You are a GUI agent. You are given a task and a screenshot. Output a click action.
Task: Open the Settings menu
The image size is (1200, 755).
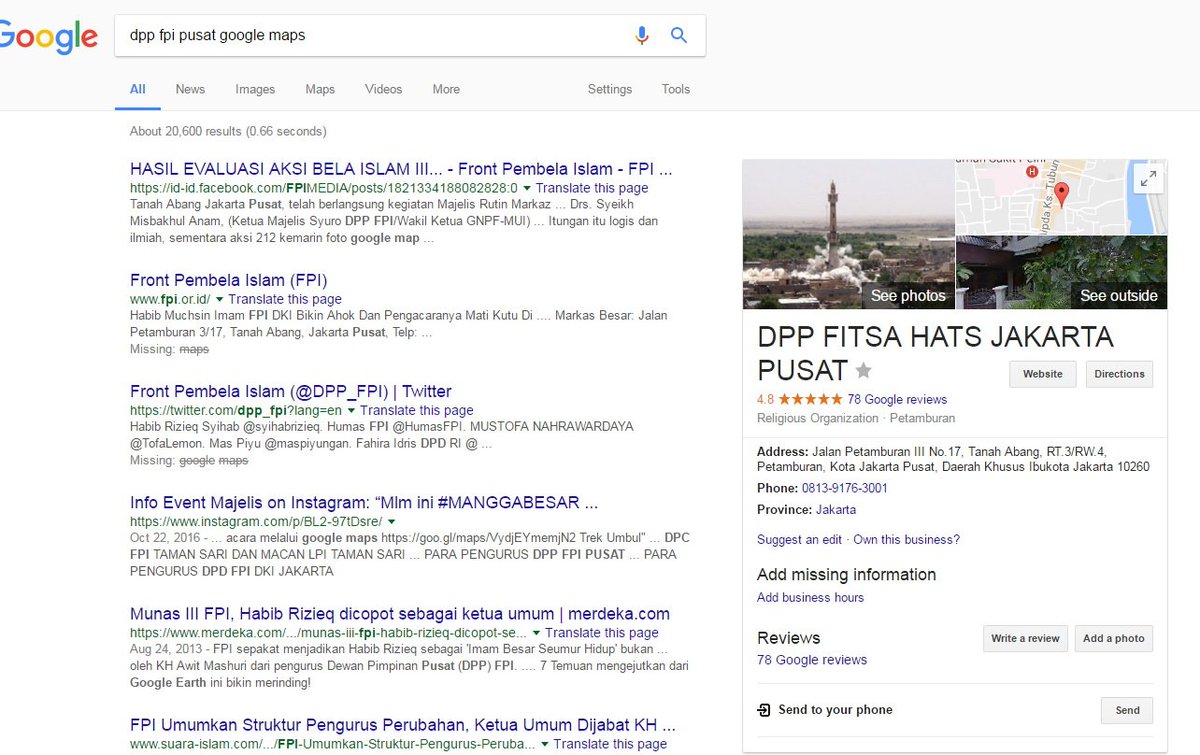coord(610,89)
